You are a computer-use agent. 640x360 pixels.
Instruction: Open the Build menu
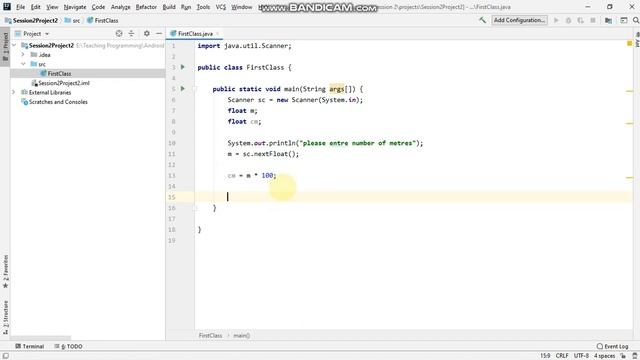coord(169,7)
